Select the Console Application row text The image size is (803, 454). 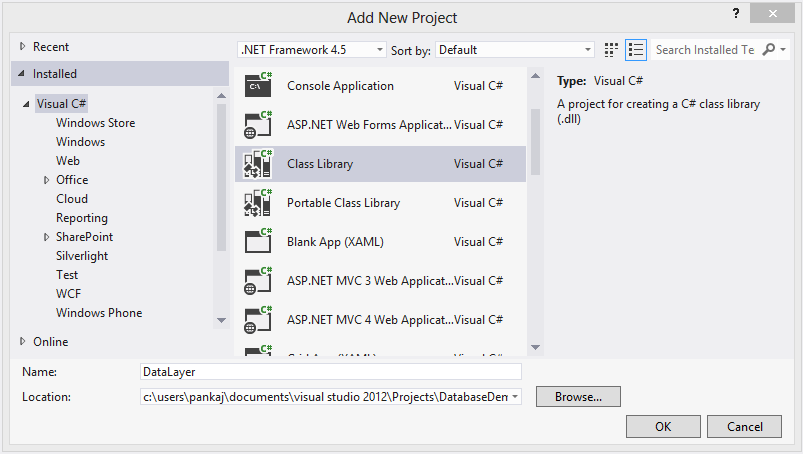pos(341,85)
